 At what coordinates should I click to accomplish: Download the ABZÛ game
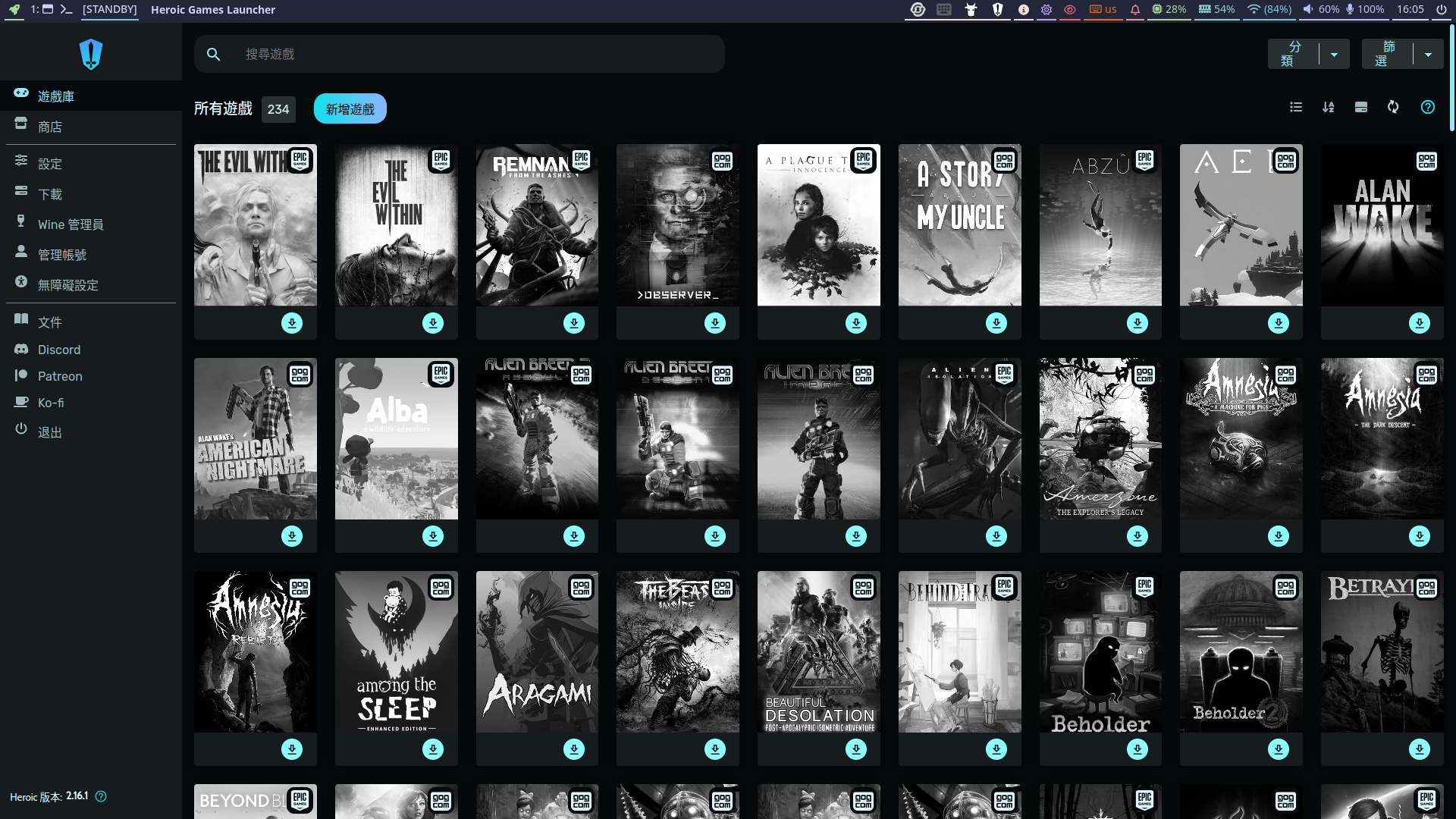tap(1137, 323)
